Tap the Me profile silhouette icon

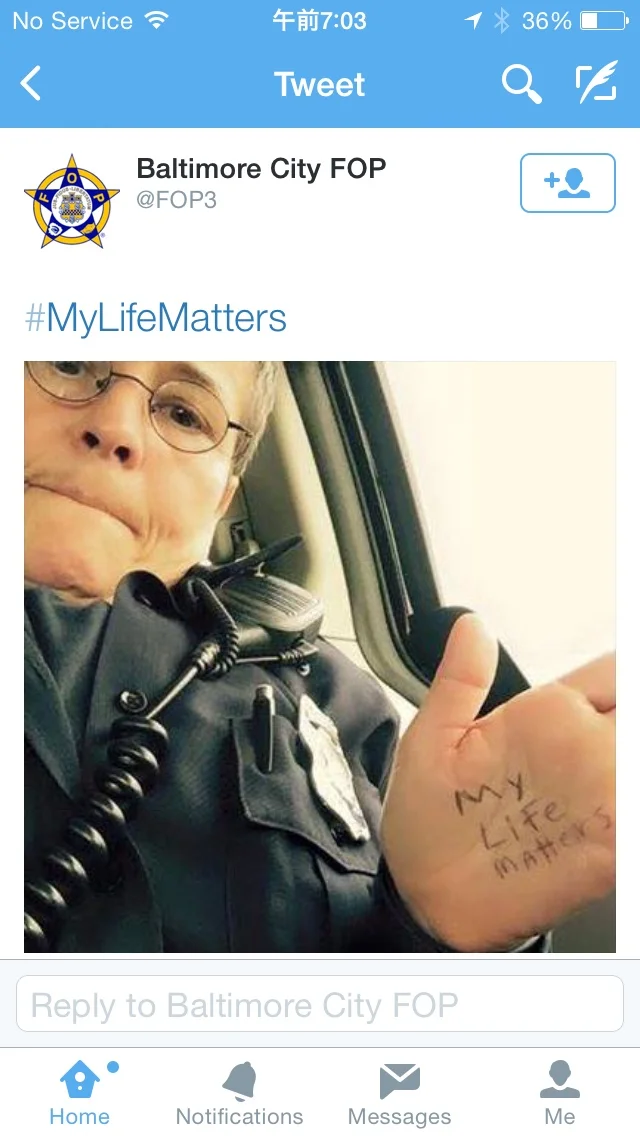560,1079
